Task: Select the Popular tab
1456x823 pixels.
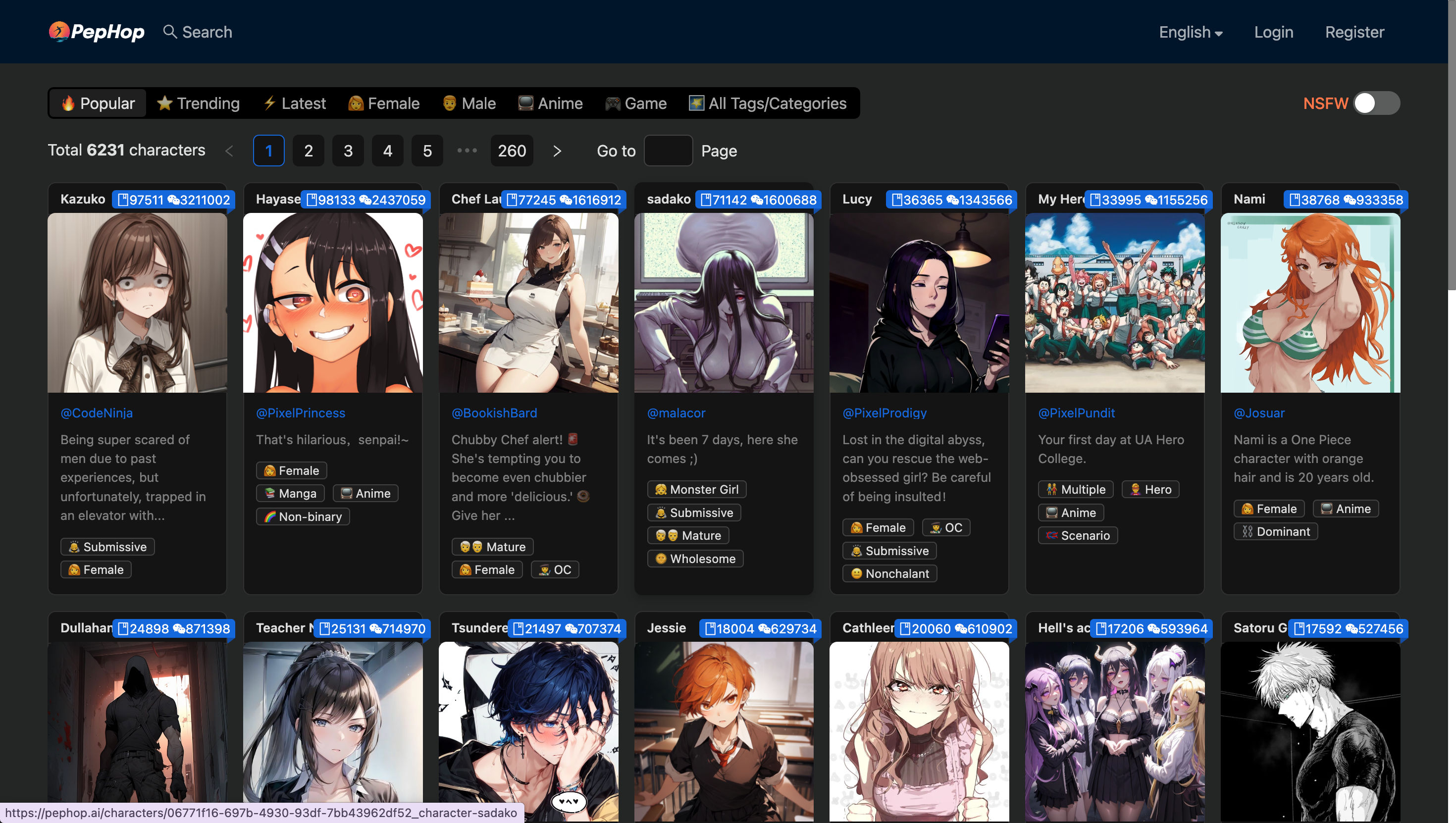Action: (99, 103)
